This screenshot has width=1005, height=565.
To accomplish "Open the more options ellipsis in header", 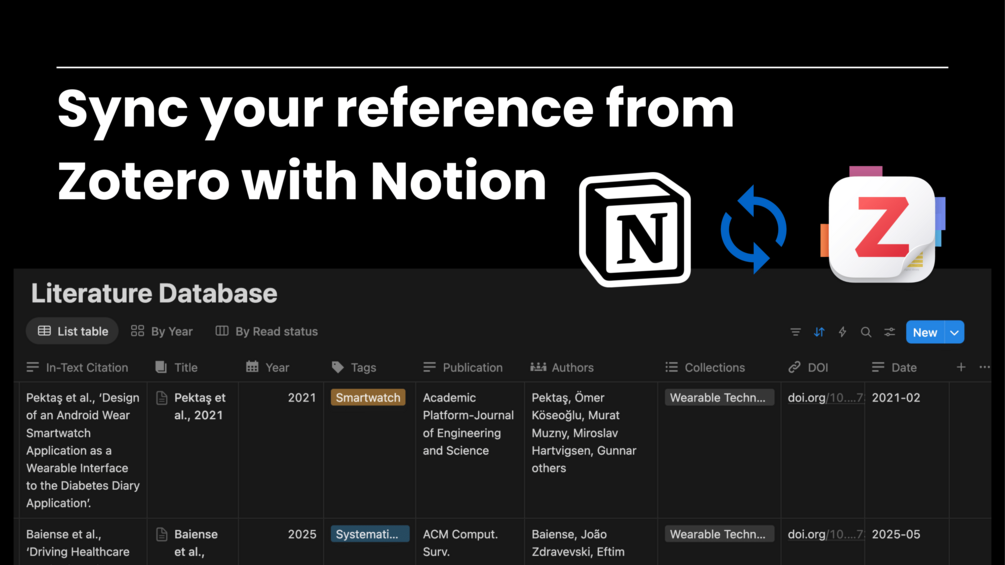I will (x=984, y=367).
